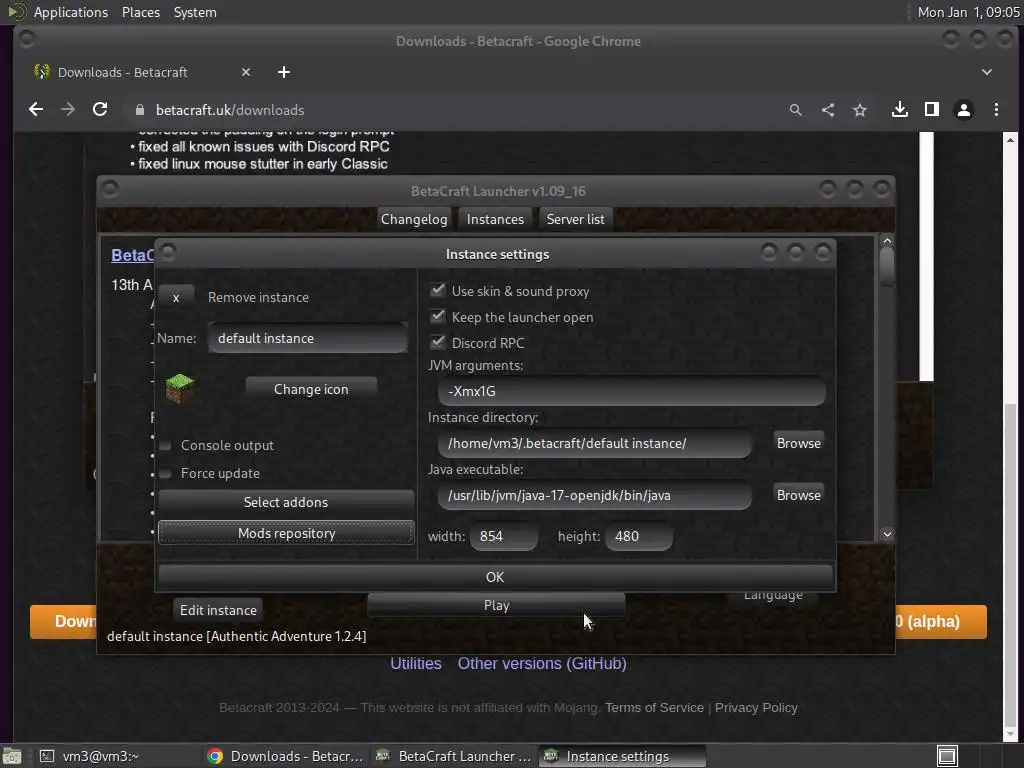Browse for the Java executable
1024x768 pixels.
(x=798, y=495)
